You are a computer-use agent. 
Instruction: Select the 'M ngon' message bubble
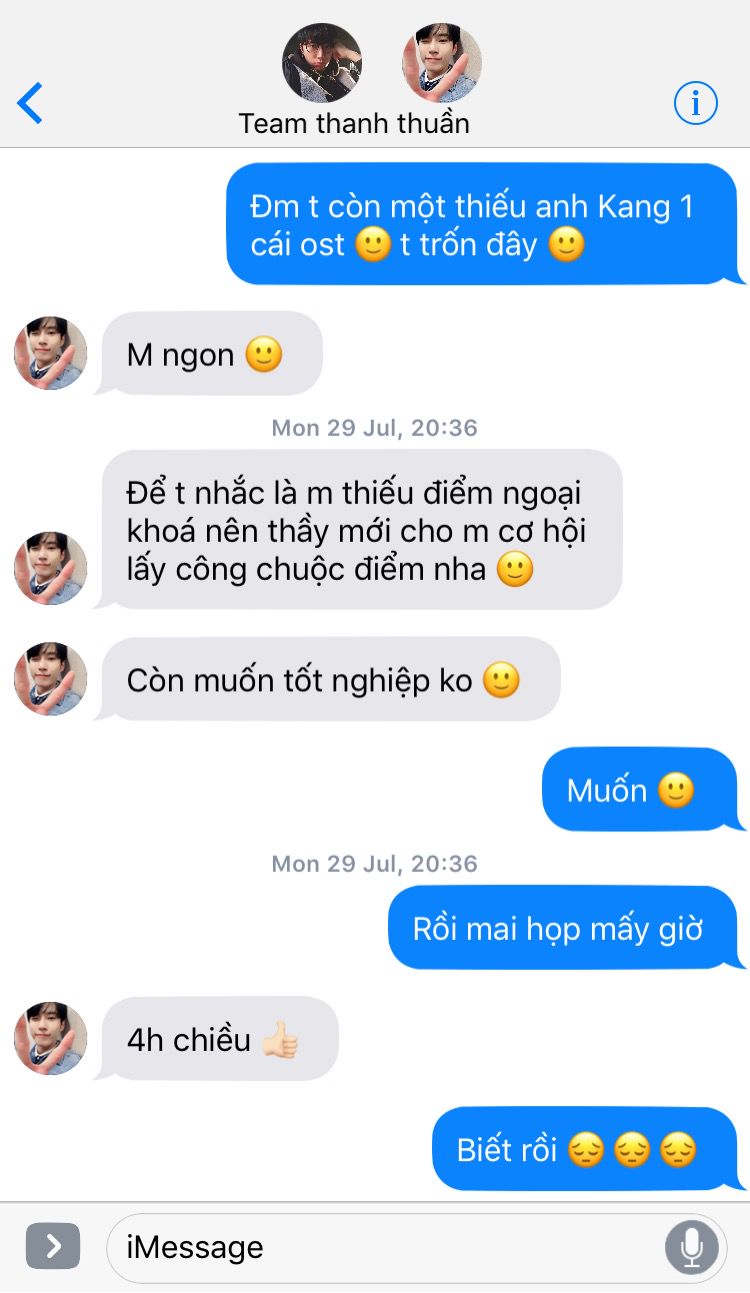click(x=208, y=353)
